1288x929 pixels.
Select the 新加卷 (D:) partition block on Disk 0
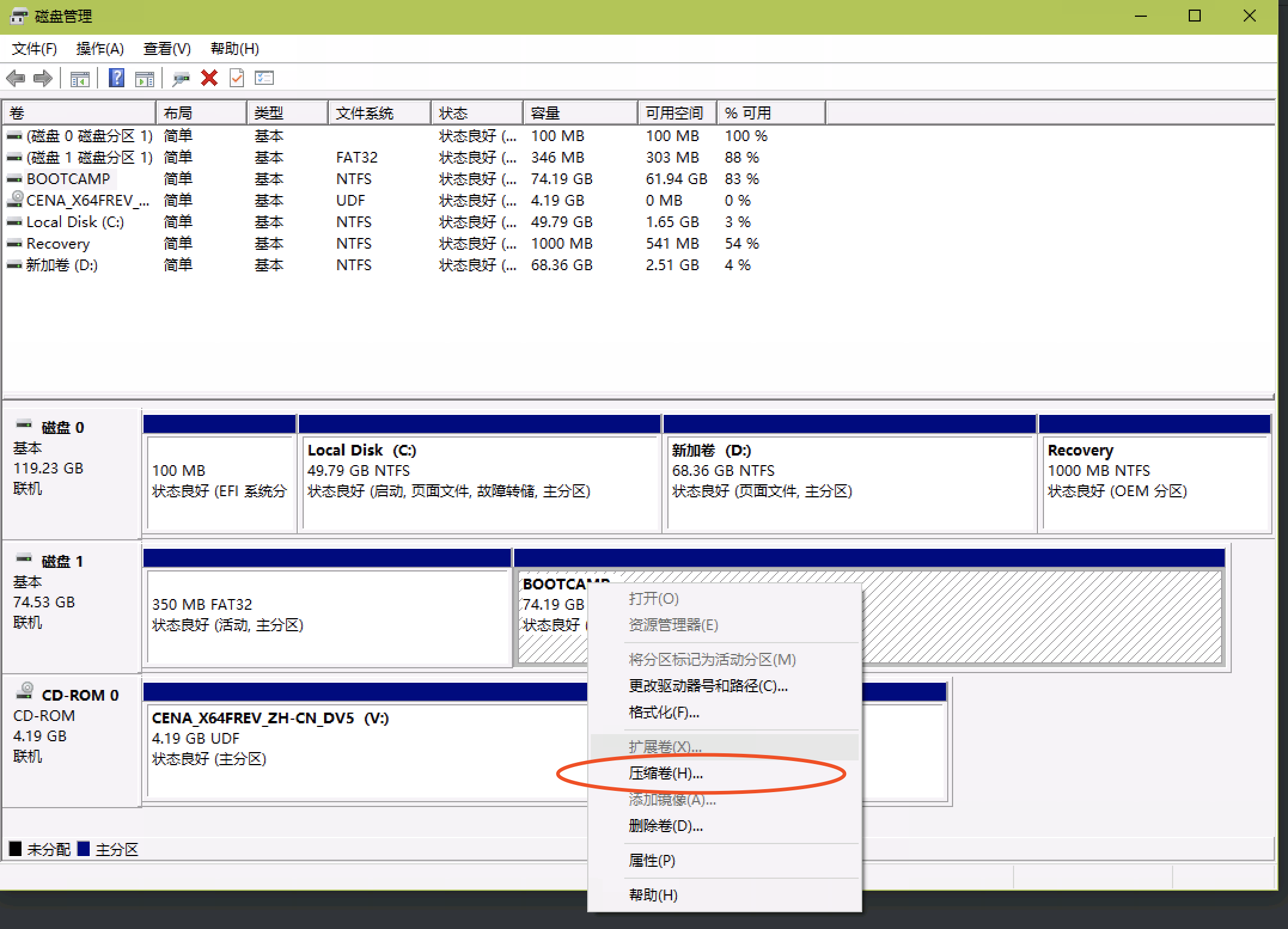pos(849,484)
